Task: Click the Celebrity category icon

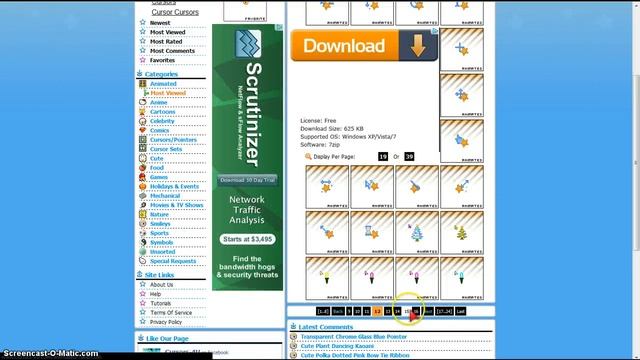Action: [x=142, y=121]
